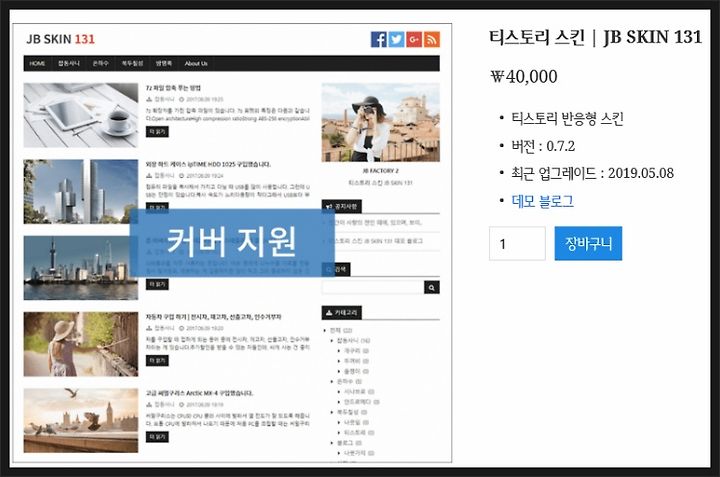Click 더 읽기 under the 자동차 구입 post
This screenshot has height=477, width=720.
click(157, 361)
